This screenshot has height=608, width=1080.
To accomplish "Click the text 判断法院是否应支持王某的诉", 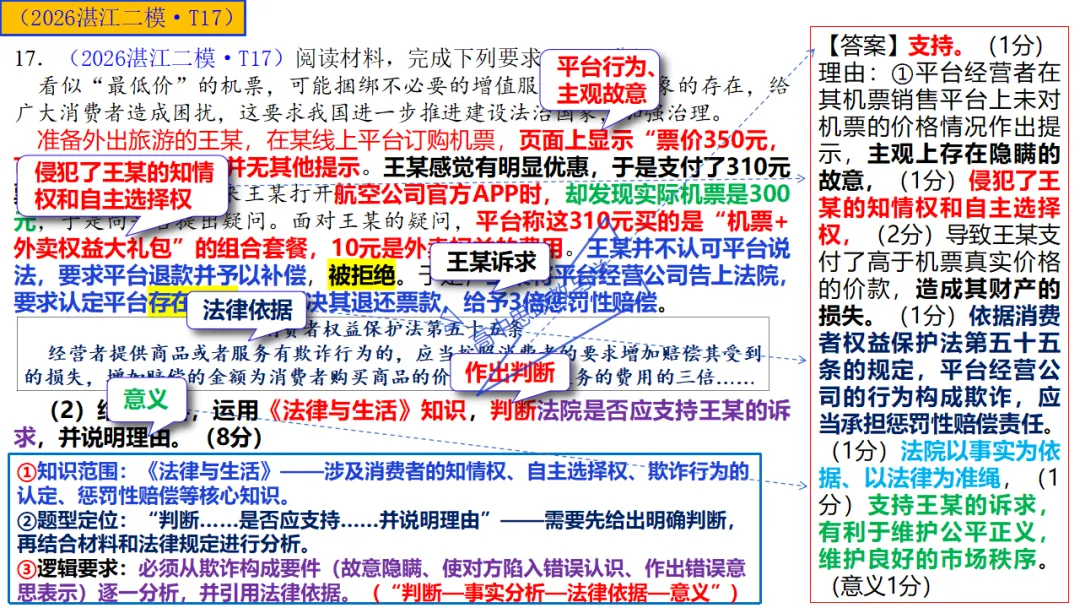I will point(641,411).
